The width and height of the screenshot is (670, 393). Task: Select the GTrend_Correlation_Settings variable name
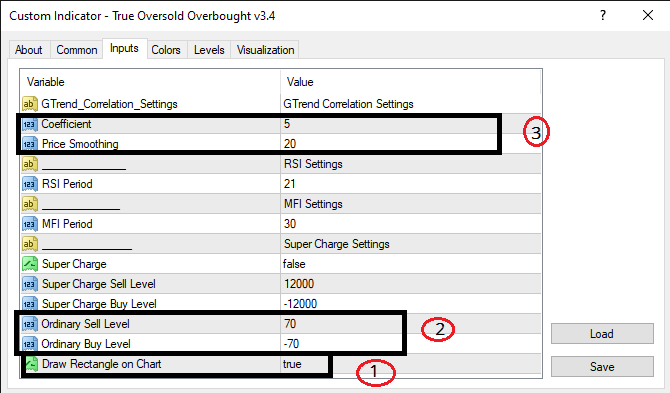coord(109,104)
